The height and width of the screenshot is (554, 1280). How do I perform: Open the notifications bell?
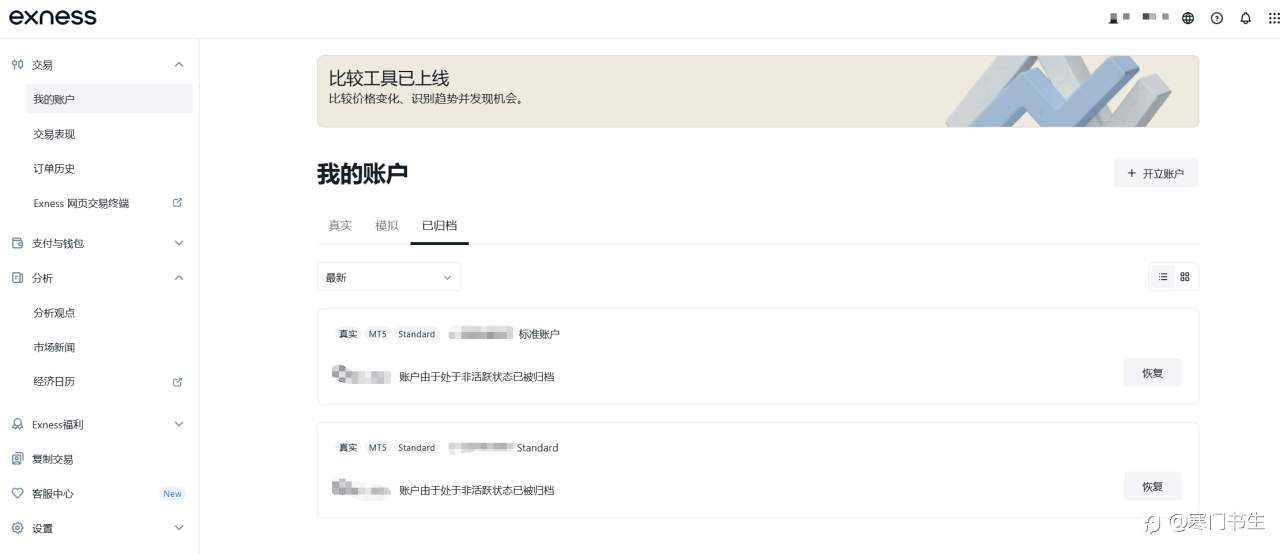click(x=1245, y=18)
